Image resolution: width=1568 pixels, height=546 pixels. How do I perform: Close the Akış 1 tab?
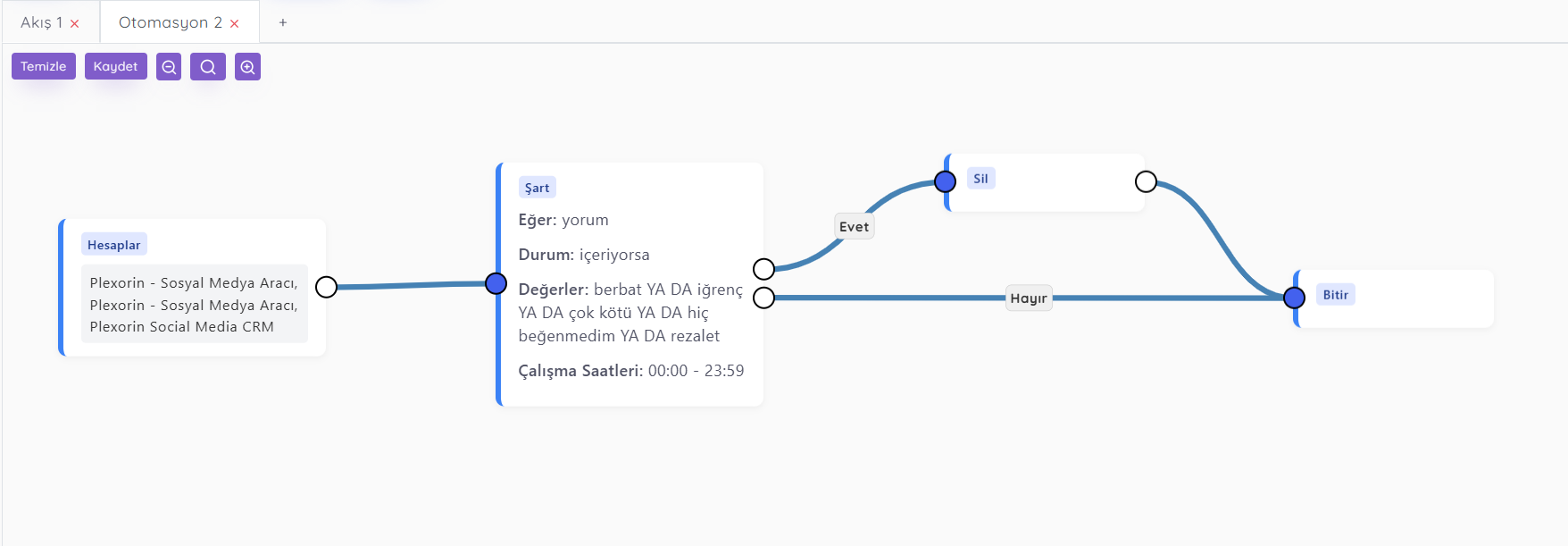[75, 24]
